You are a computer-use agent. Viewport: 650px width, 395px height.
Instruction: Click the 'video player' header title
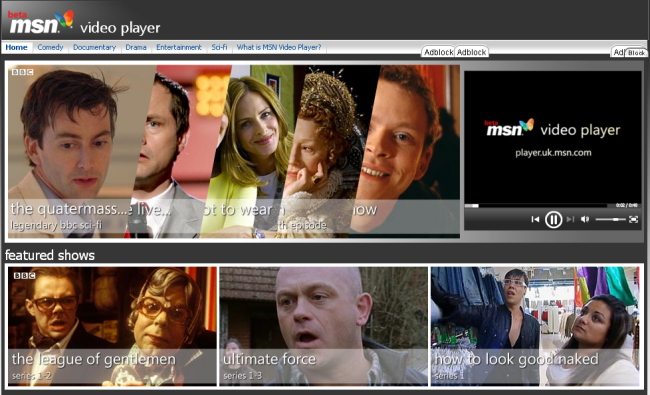click(120, 28)
